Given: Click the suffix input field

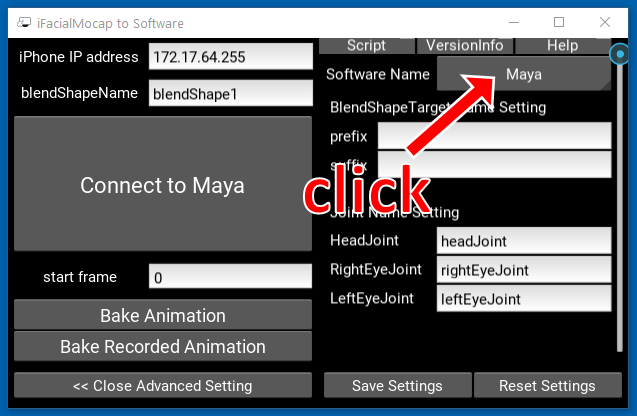Looking at the screenshot, I should (x=494, y=165).
